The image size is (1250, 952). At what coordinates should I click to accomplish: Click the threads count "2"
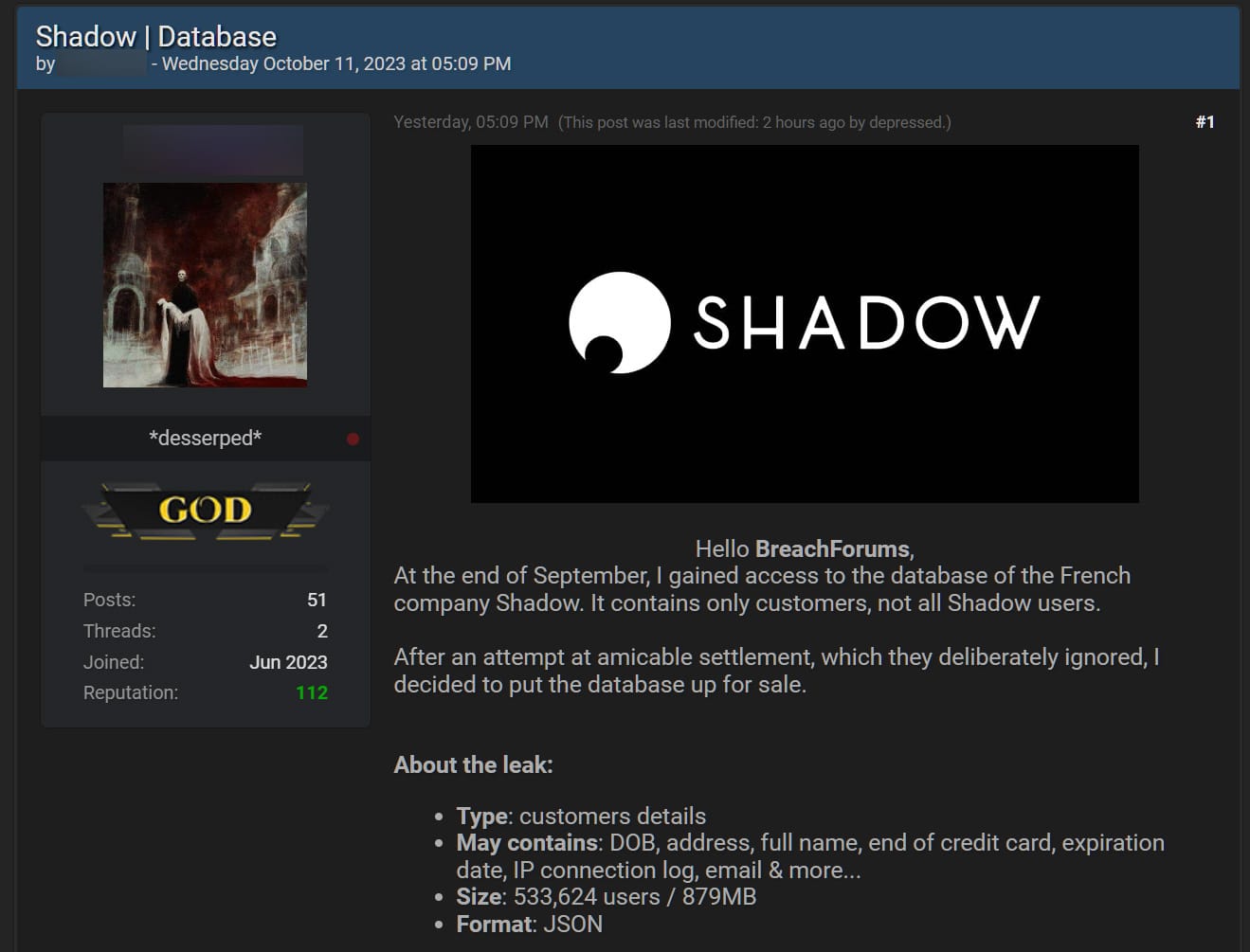pos(321,631)
